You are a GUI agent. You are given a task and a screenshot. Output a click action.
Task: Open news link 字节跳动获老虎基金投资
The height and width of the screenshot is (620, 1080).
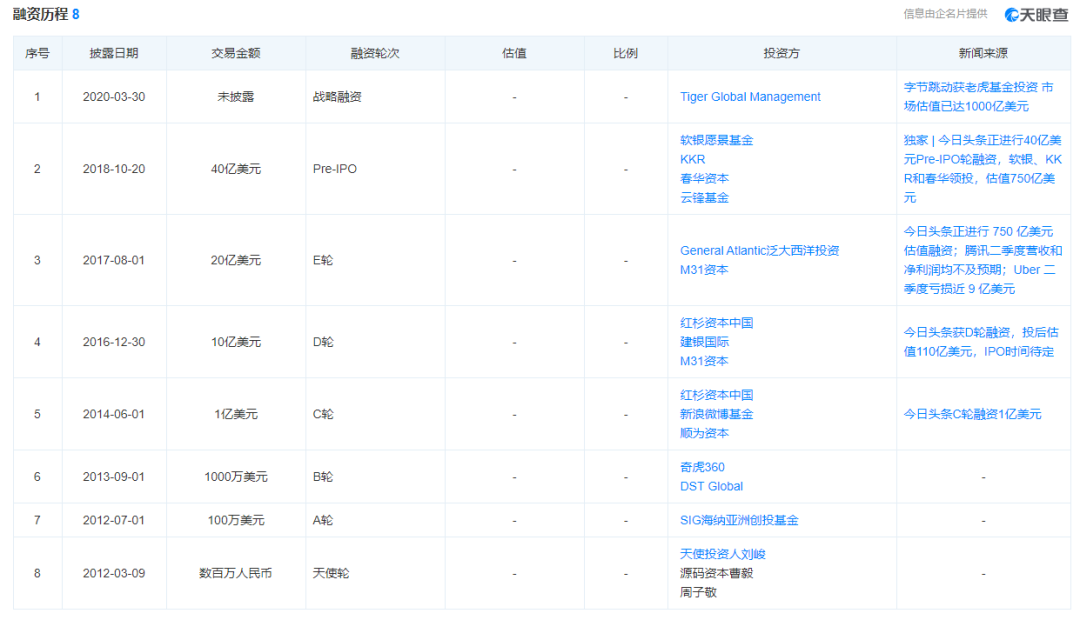pyautogui.click(x=978, y=97)
